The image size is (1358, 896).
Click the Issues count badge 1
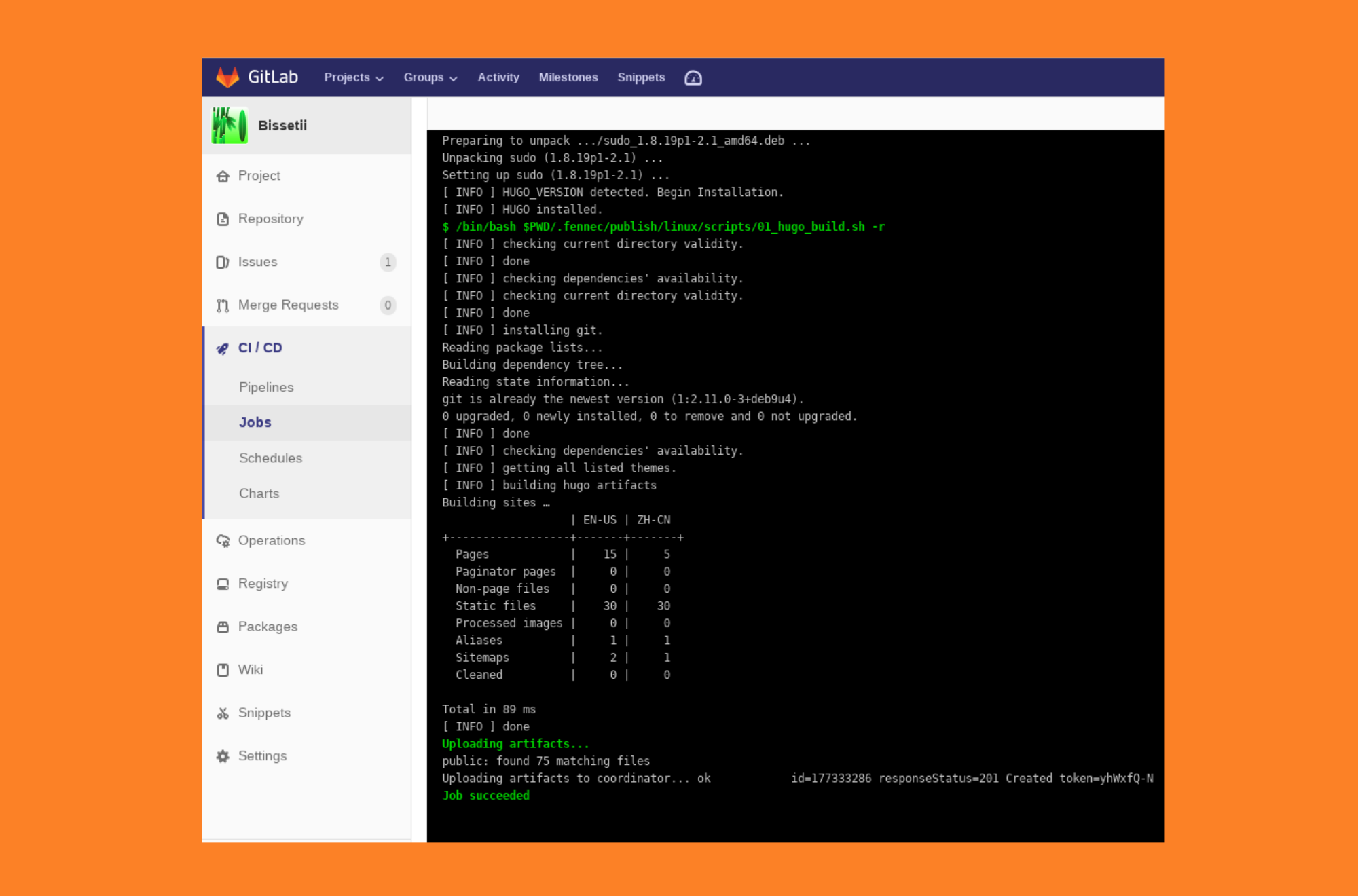point(388,262)
